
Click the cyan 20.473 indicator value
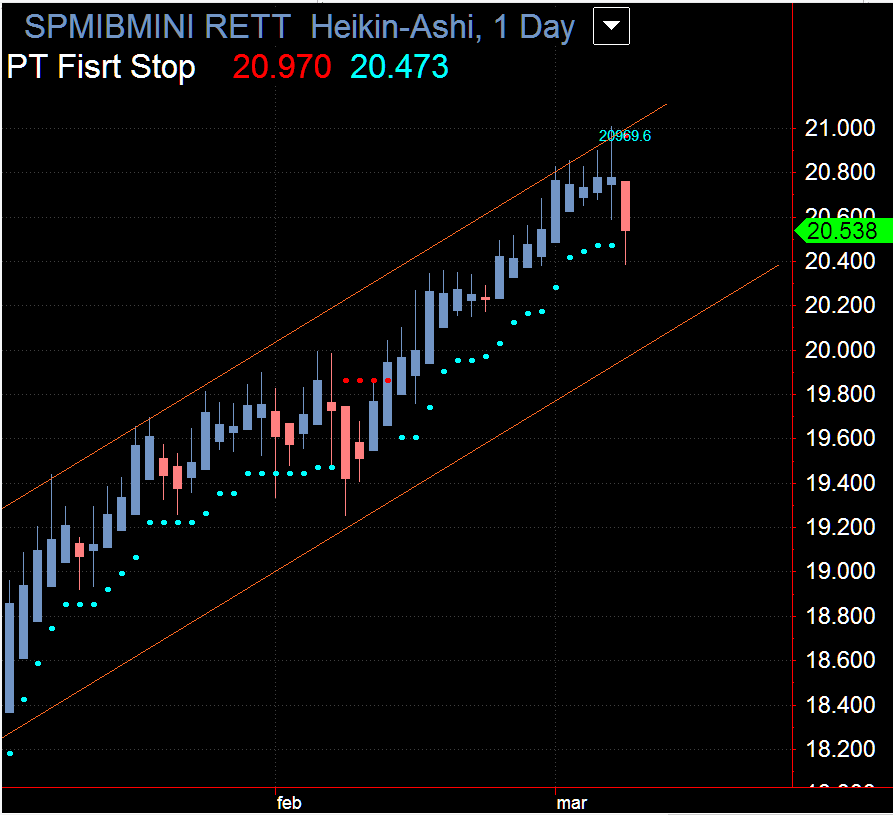[399, 67]
